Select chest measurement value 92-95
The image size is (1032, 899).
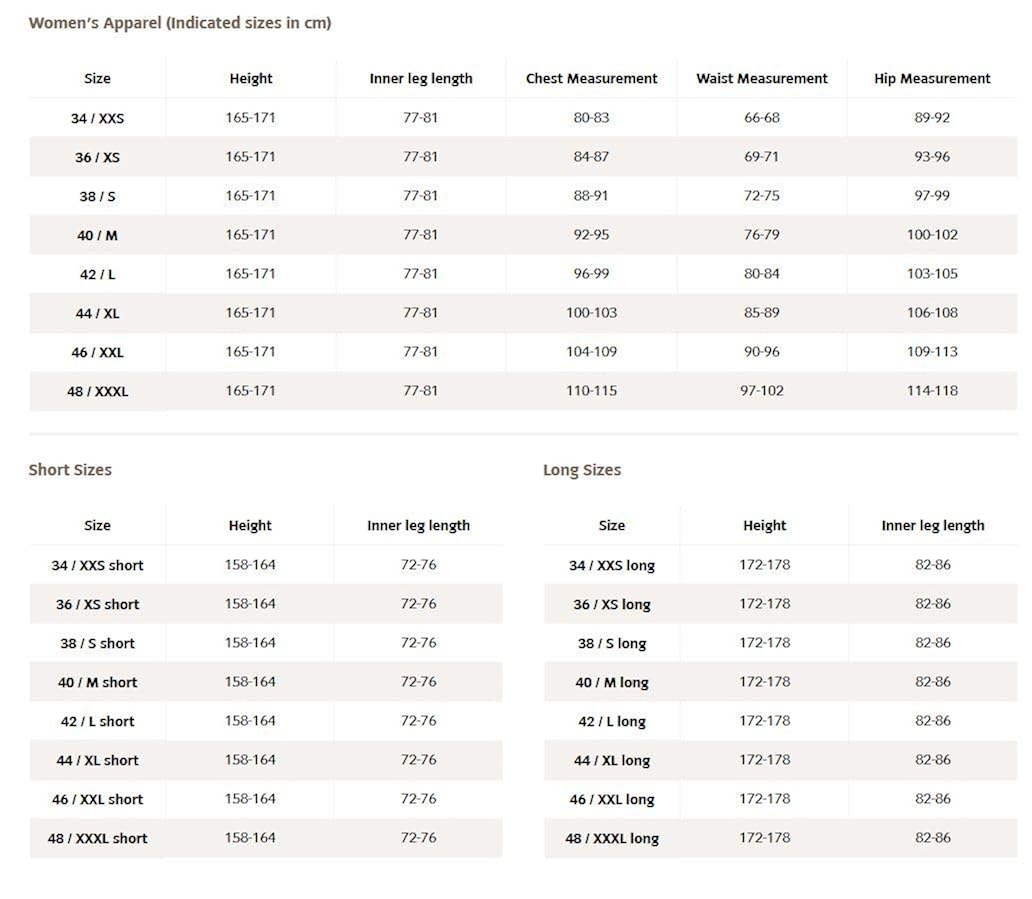click(591, 235)
